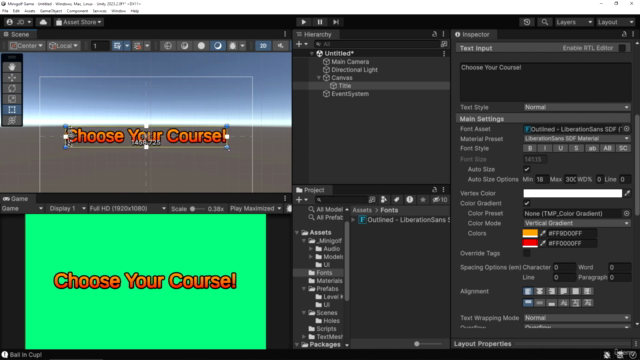The image size is (640, 360).
Task: Click the Step frame button
Action: click(336, 22)
